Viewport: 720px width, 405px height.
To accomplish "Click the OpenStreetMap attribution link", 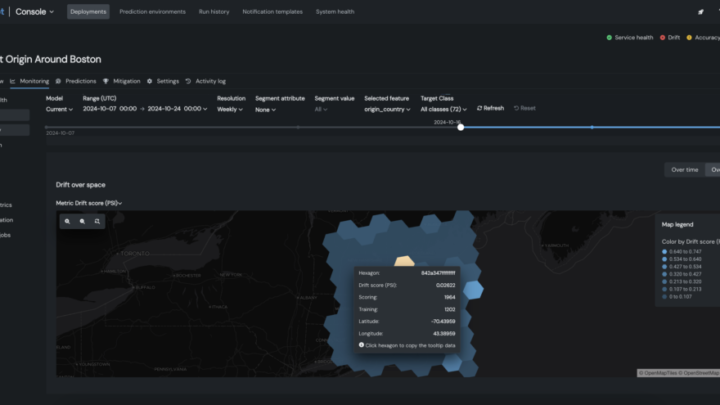I will (701, 373).
